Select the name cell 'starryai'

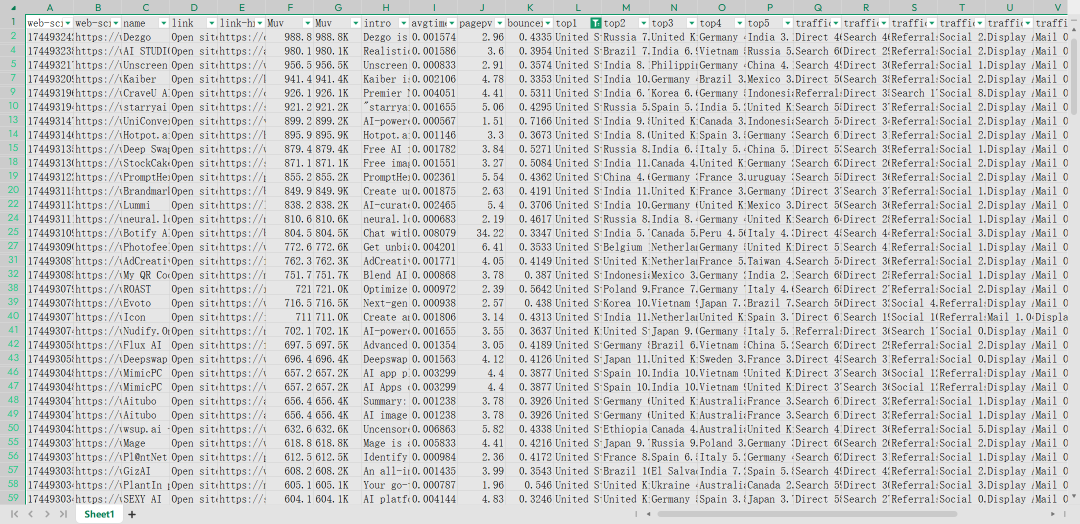click(145, 107)
